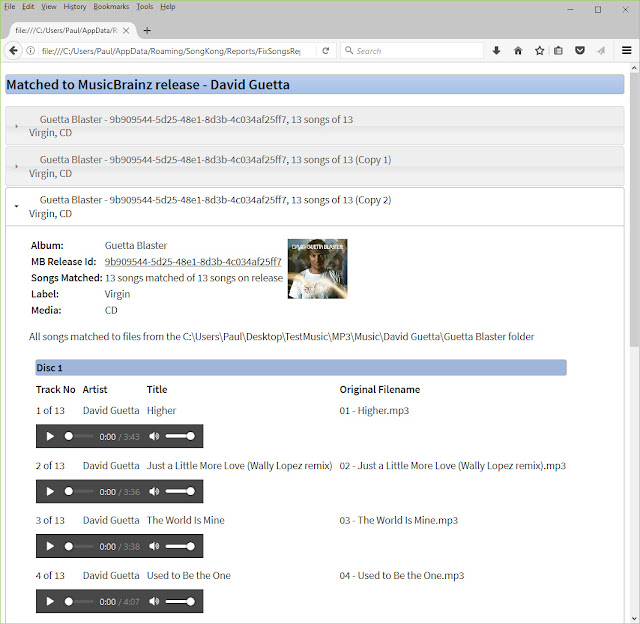Bookmark this page with the star icon
The image size is (640, 624).
[540, 51]
